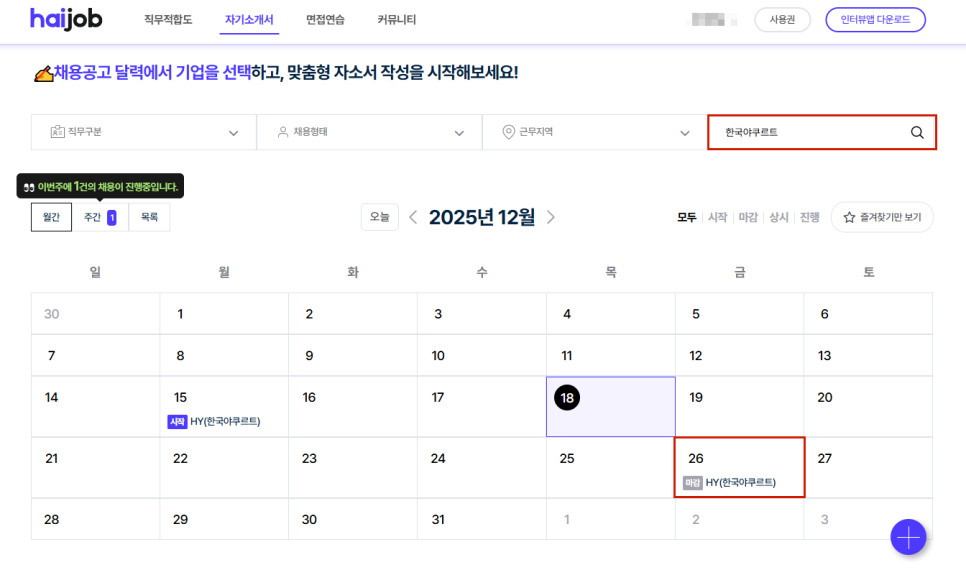Select the 마감 filter option
966x588 pixels.
[x=747, y=217]
